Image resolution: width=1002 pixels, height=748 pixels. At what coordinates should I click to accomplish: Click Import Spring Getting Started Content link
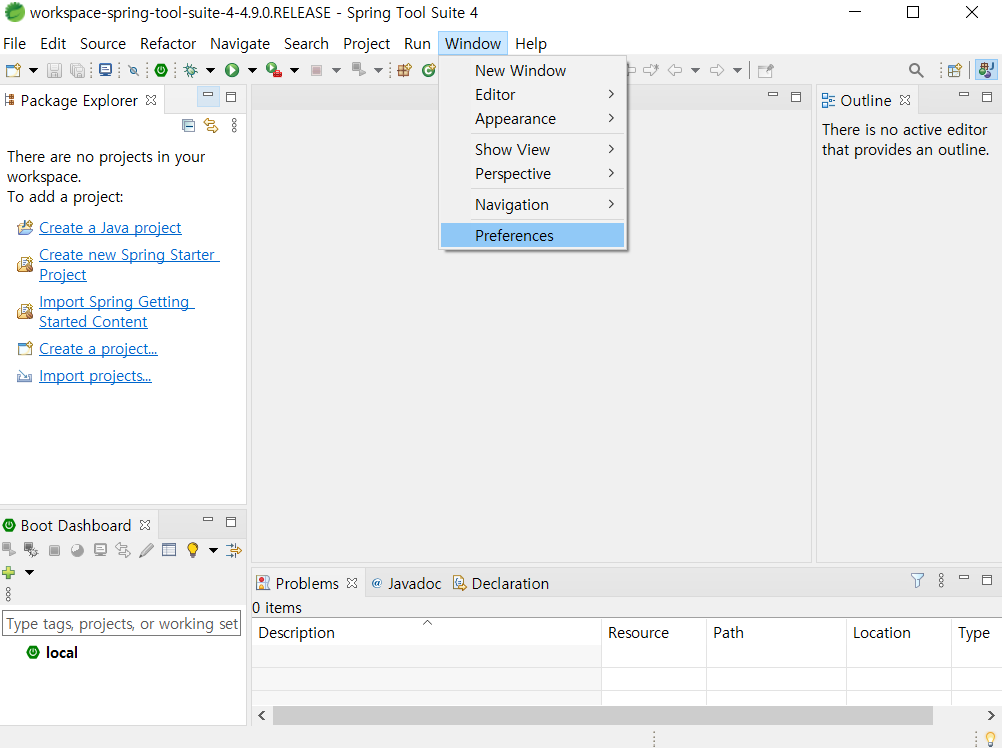click(116, 312)
